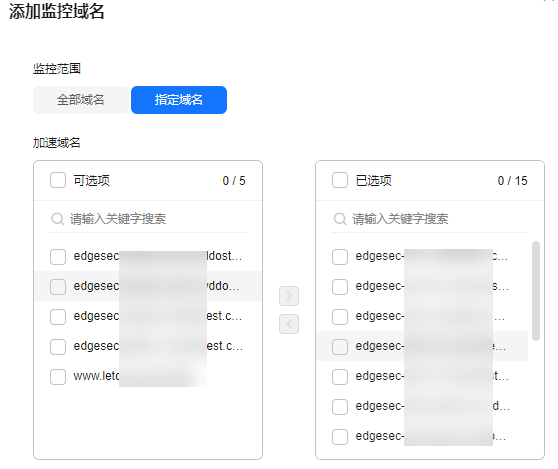The width and height of the screenshot is (558, 469).
Task: Tick third edgesec checkbox in 可选项 list
Action: pos(58,317)
